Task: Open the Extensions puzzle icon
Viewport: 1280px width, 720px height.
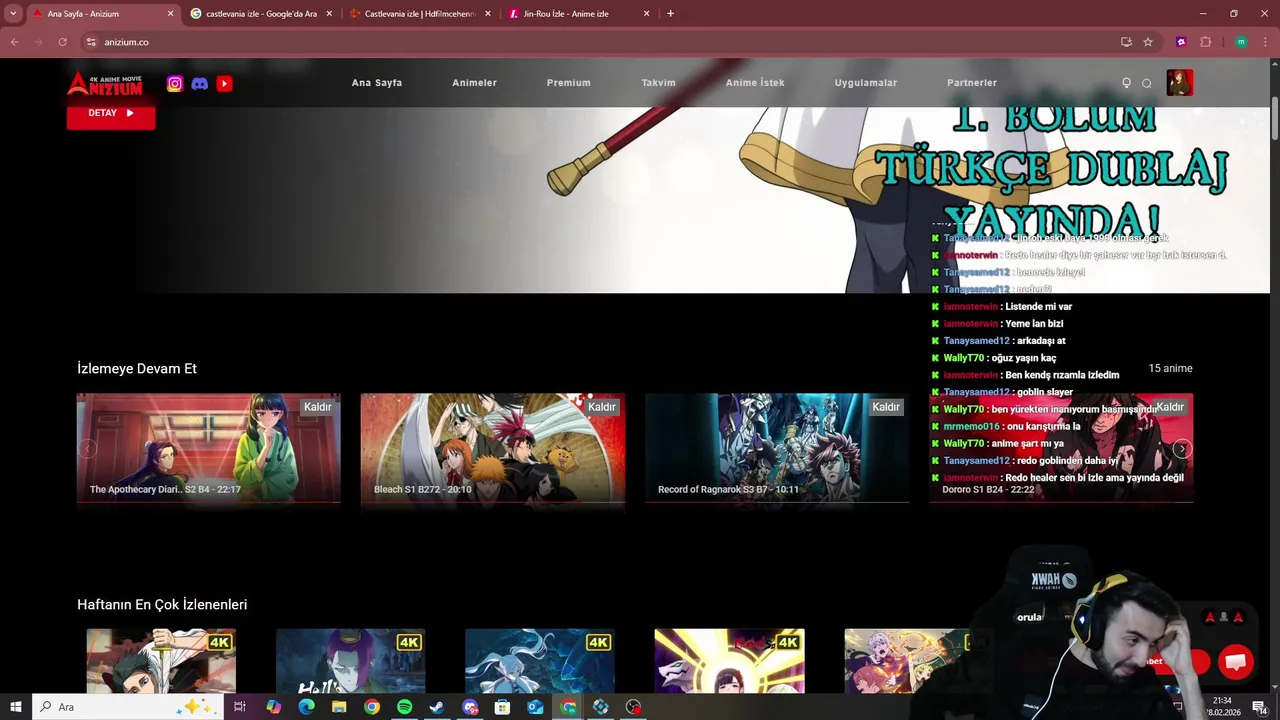Action: [x=1205, y=42]
